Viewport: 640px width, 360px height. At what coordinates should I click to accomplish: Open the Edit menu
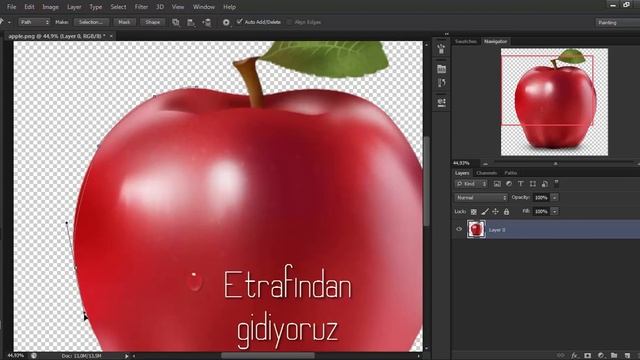(29, 7)
